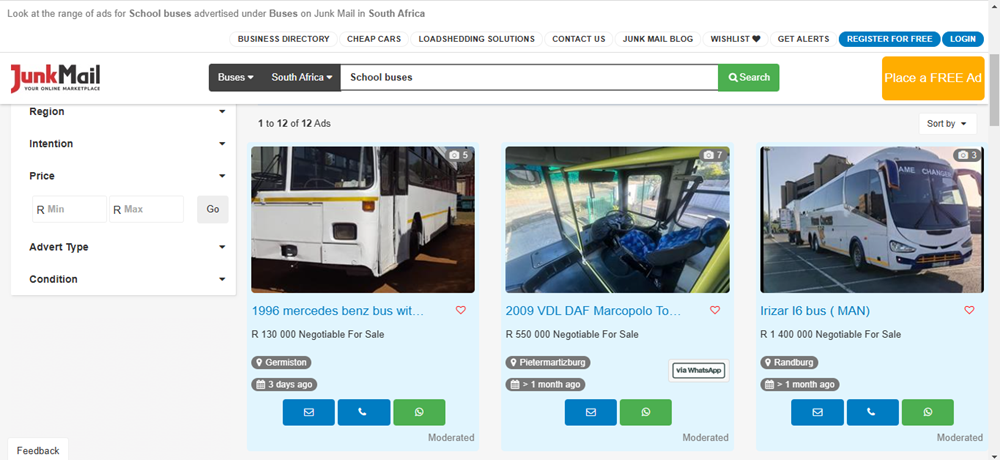
Task: Click the green Search button
Action: [x=749, y=77]
